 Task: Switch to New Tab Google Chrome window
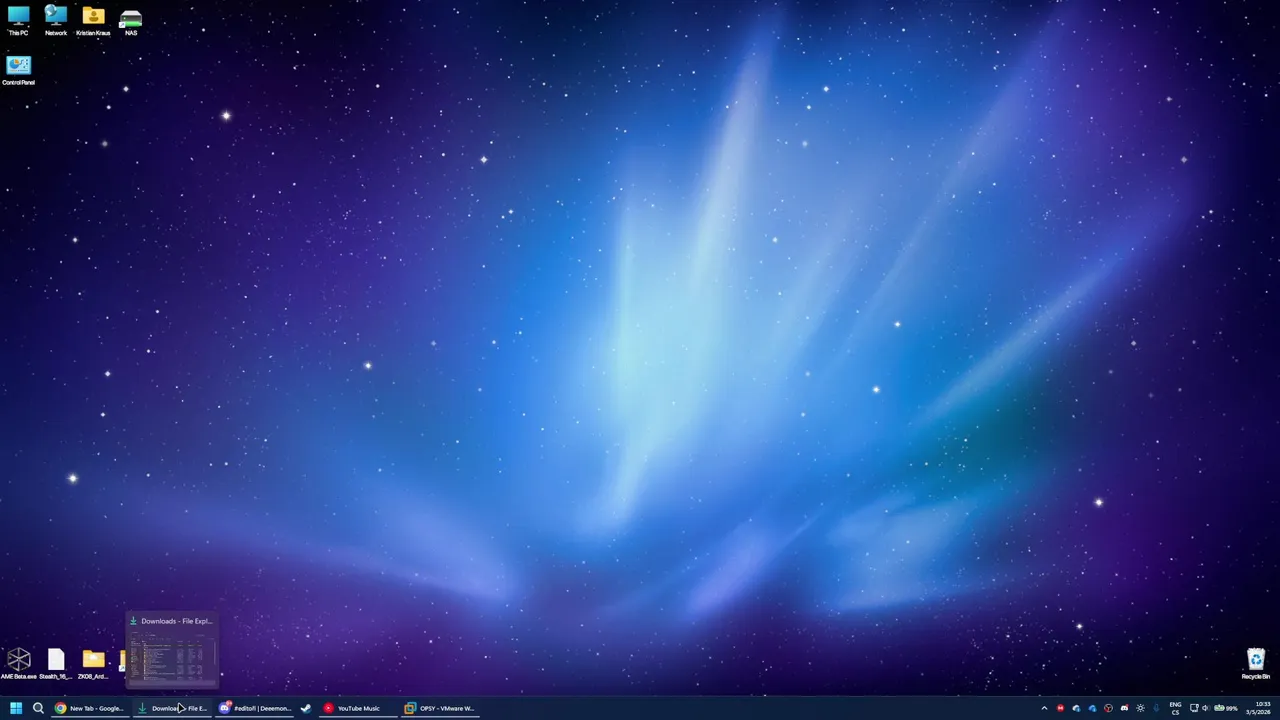tap(90, 708)
